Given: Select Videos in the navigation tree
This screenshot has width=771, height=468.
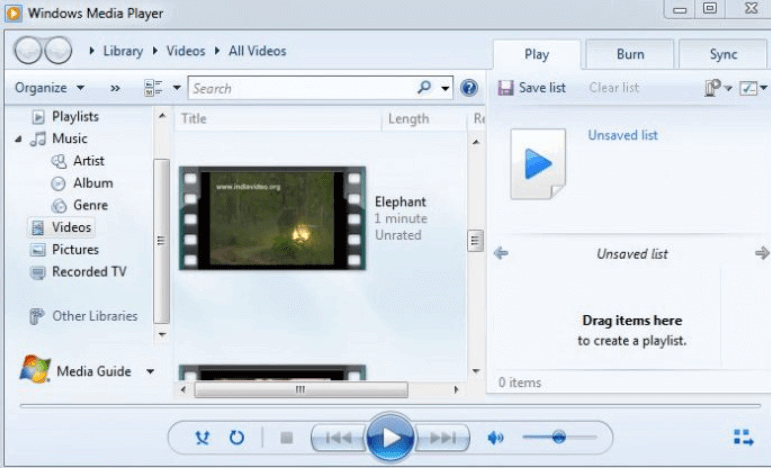Looking at the screenshot, I should [71, 227].
